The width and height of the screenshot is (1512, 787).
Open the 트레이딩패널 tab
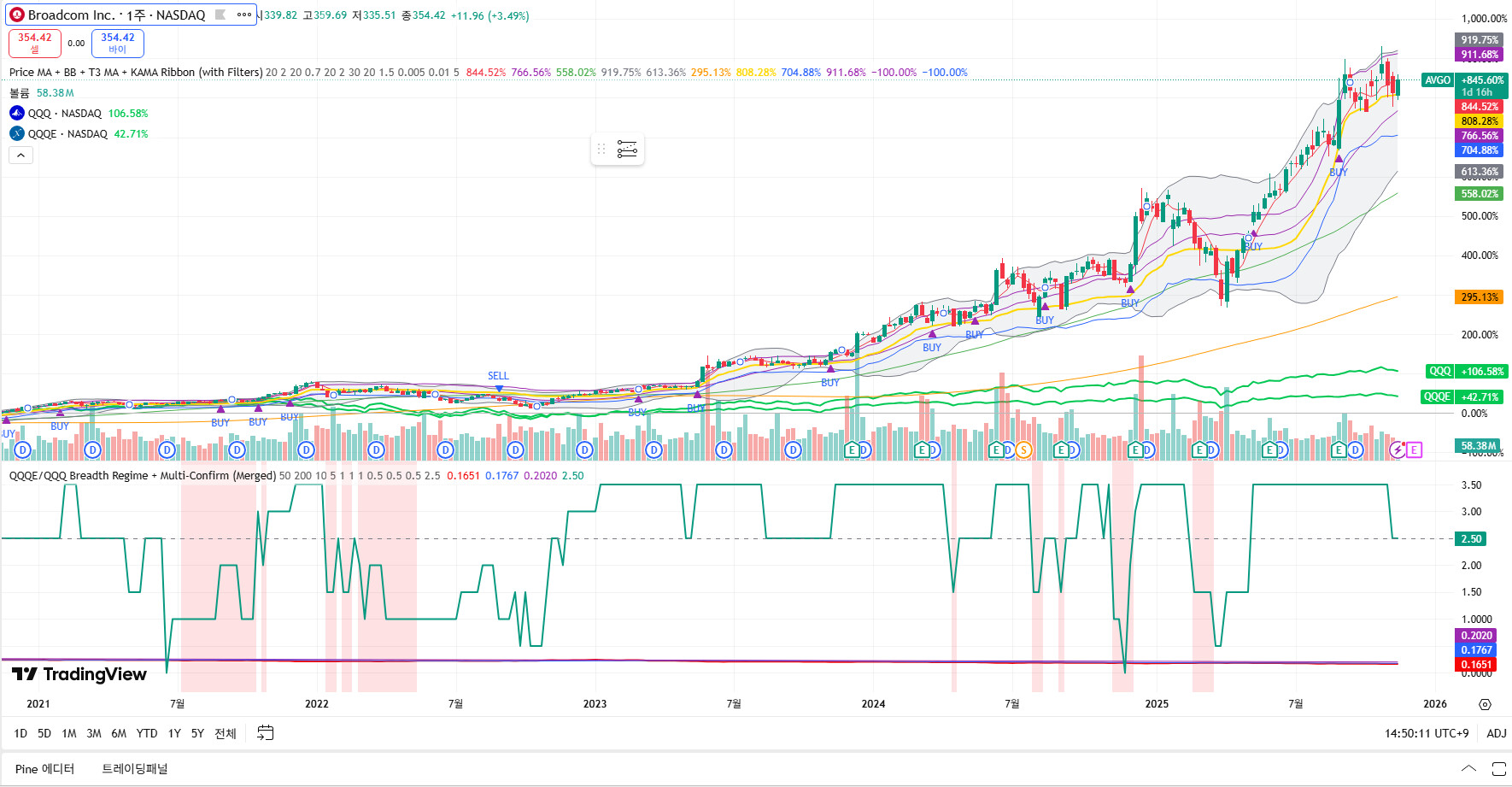(135, 769)
